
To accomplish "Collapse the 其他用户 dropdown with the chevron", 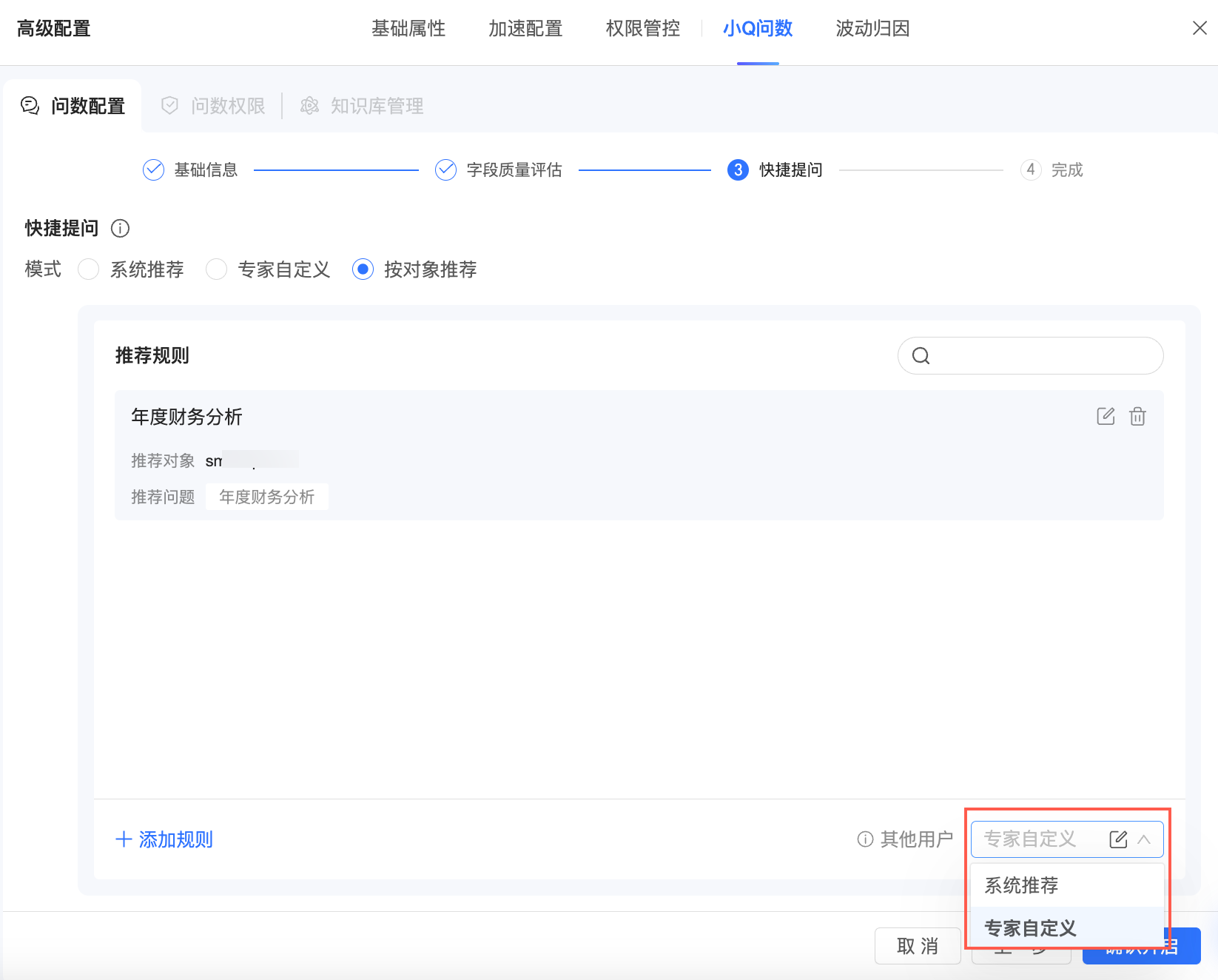I will [x=1144, y=839].
